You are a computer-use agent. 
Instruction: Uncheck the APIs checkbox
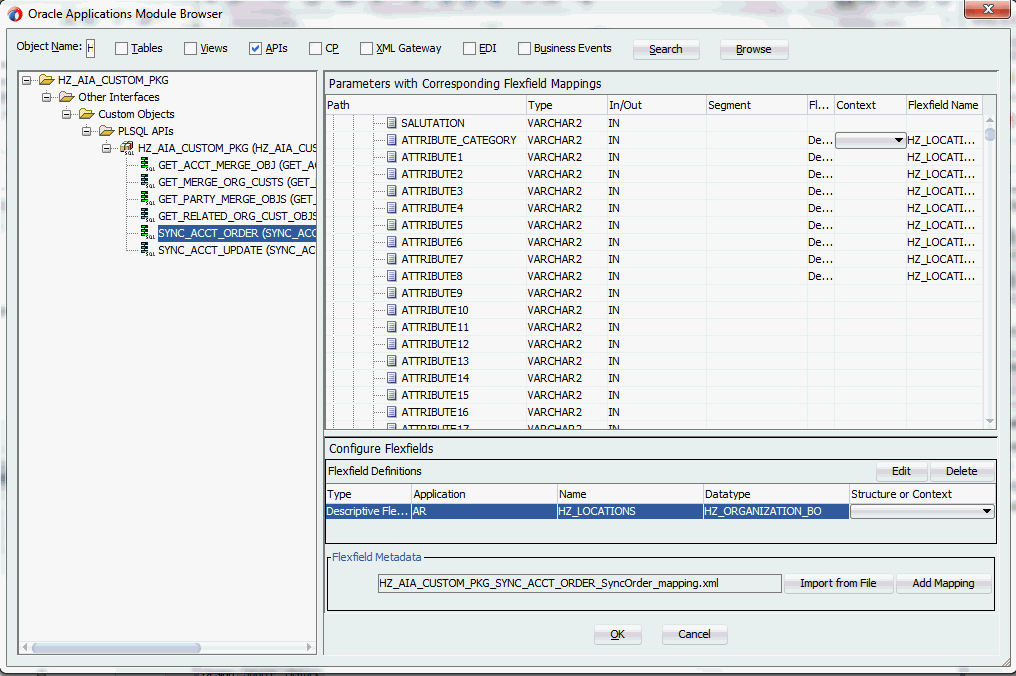(255, 49)
